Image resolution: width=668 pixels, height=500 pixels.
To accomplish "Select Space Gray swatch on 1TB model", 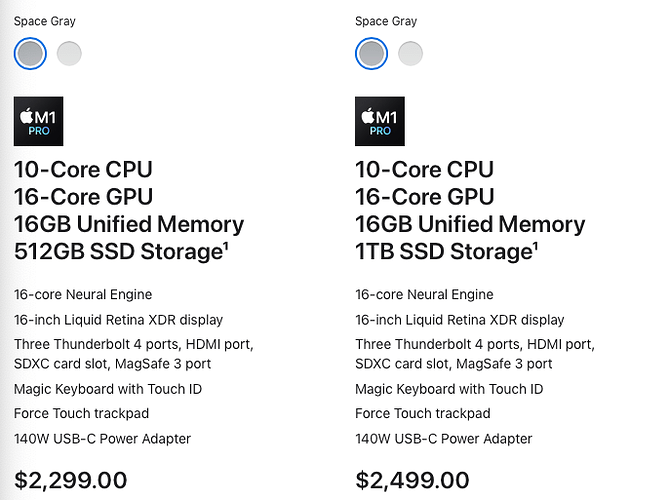I will [371, 54].
